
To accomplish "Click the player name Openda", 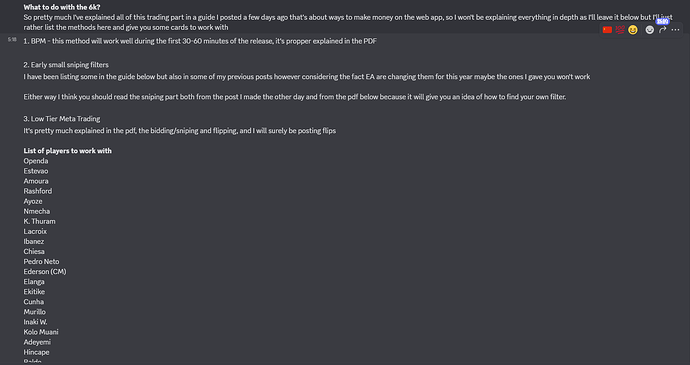I will tap(36, 161).
